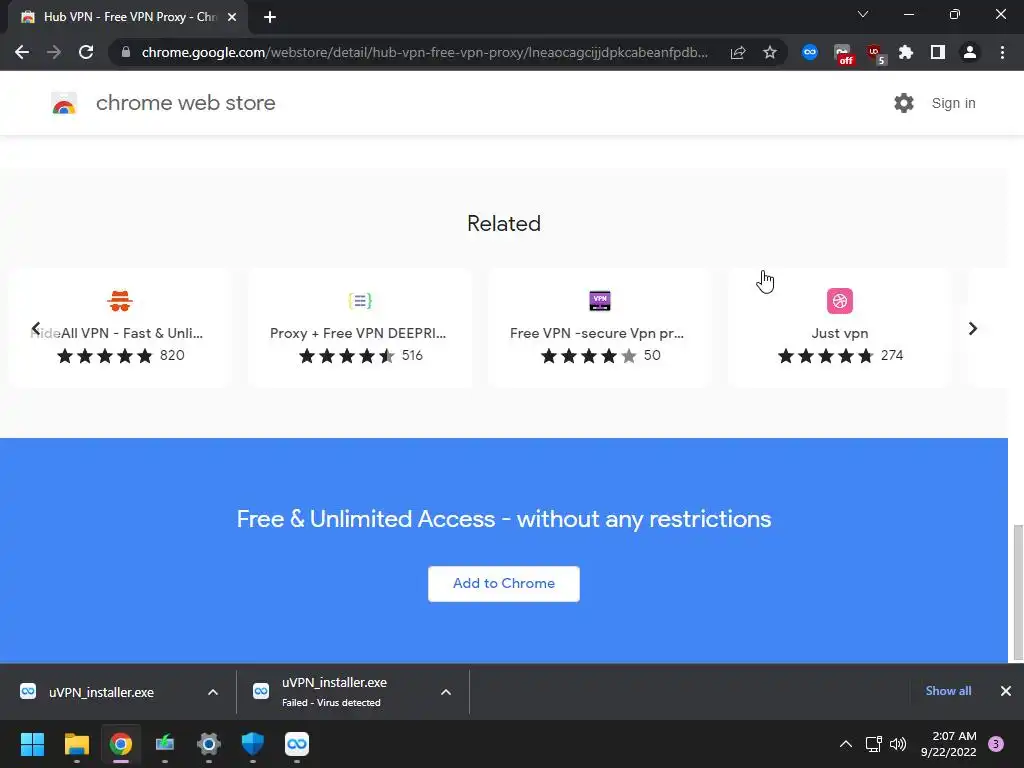Image resolution: width=1024 pixels, height=768 pixels.
Task: Click the address bar URL
Action: (x=424, y=52)
